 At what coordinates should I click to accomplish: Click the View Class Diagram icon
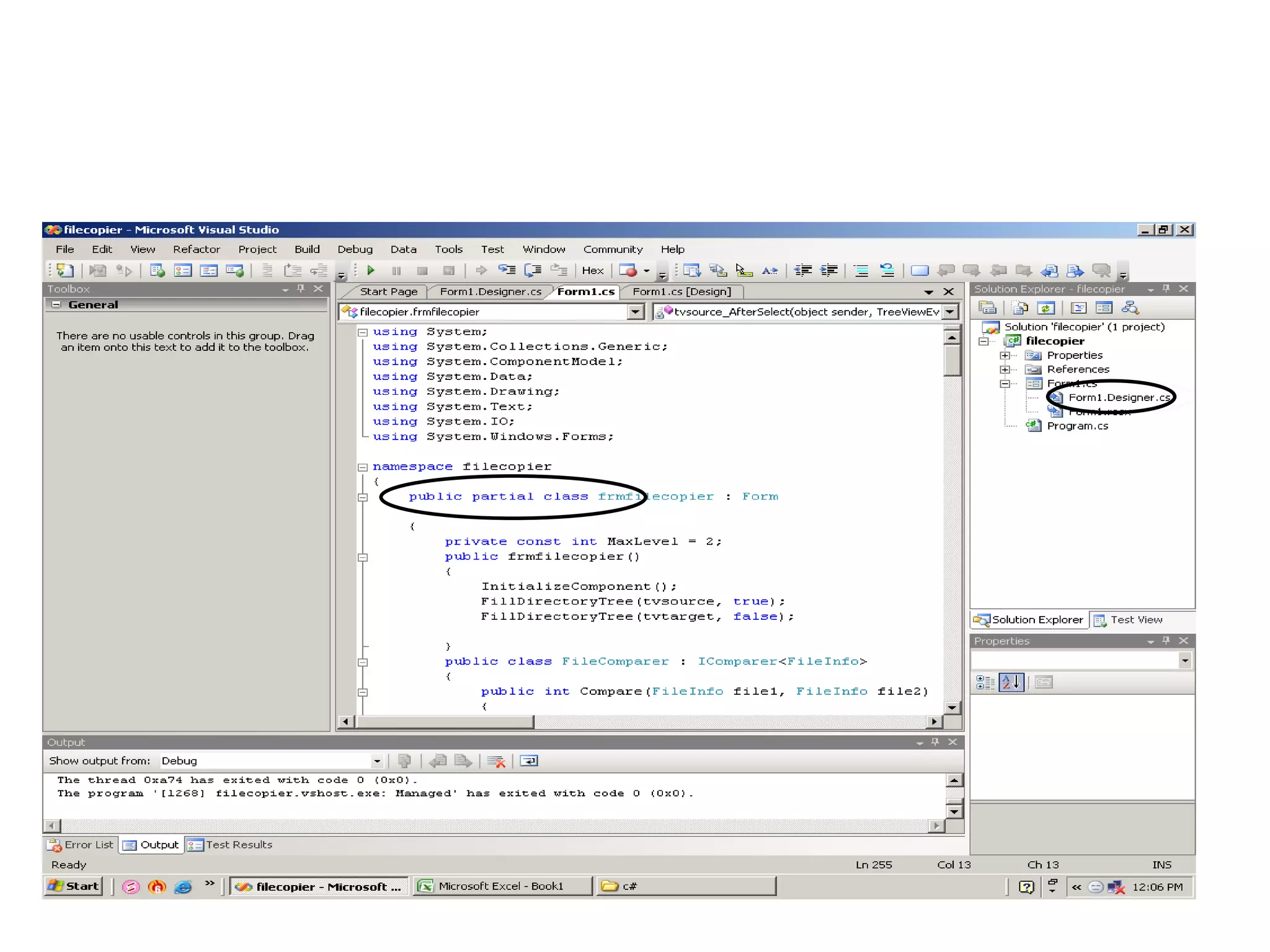point(1130,308)
